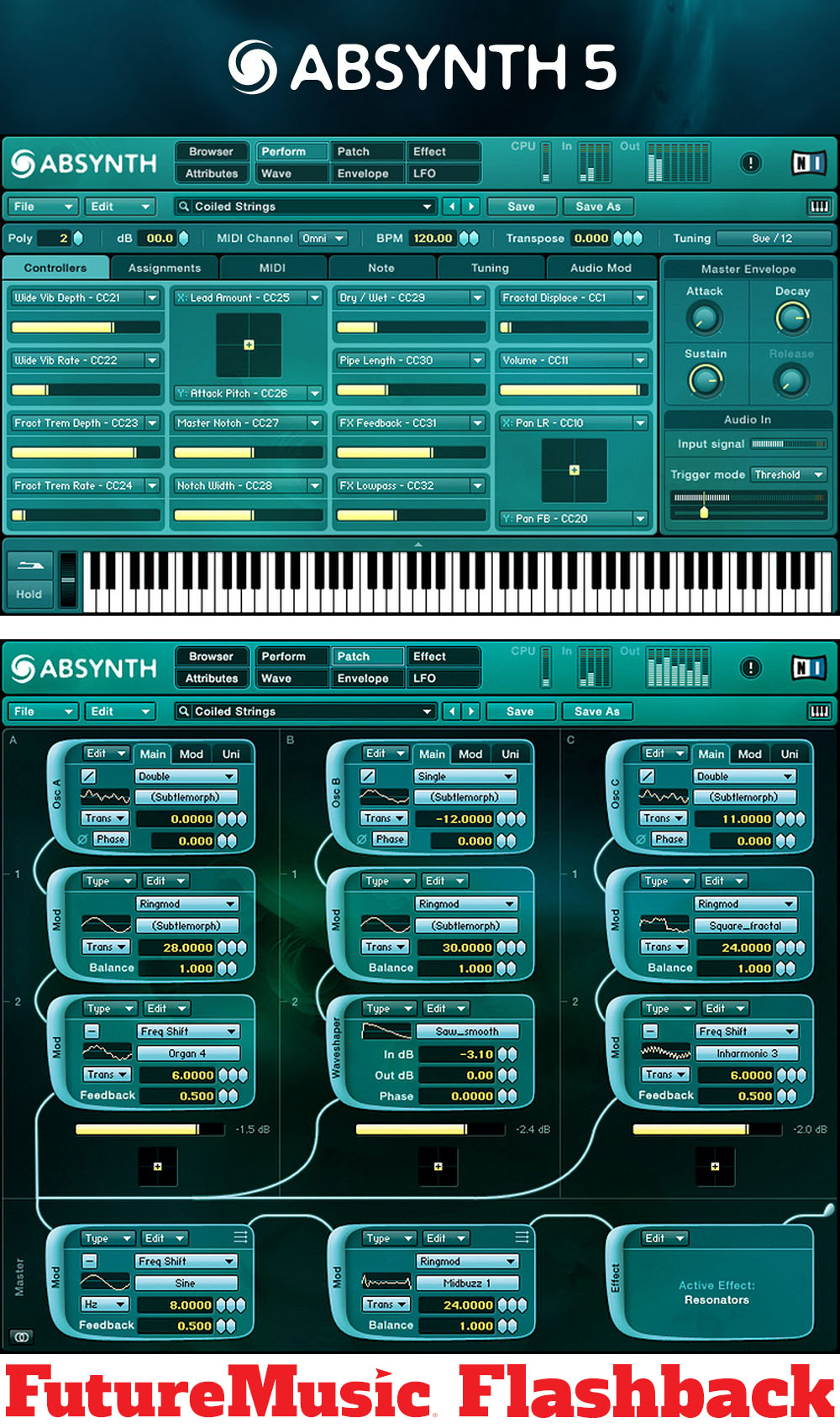Switch to Assignments tab

click(165, 268)
